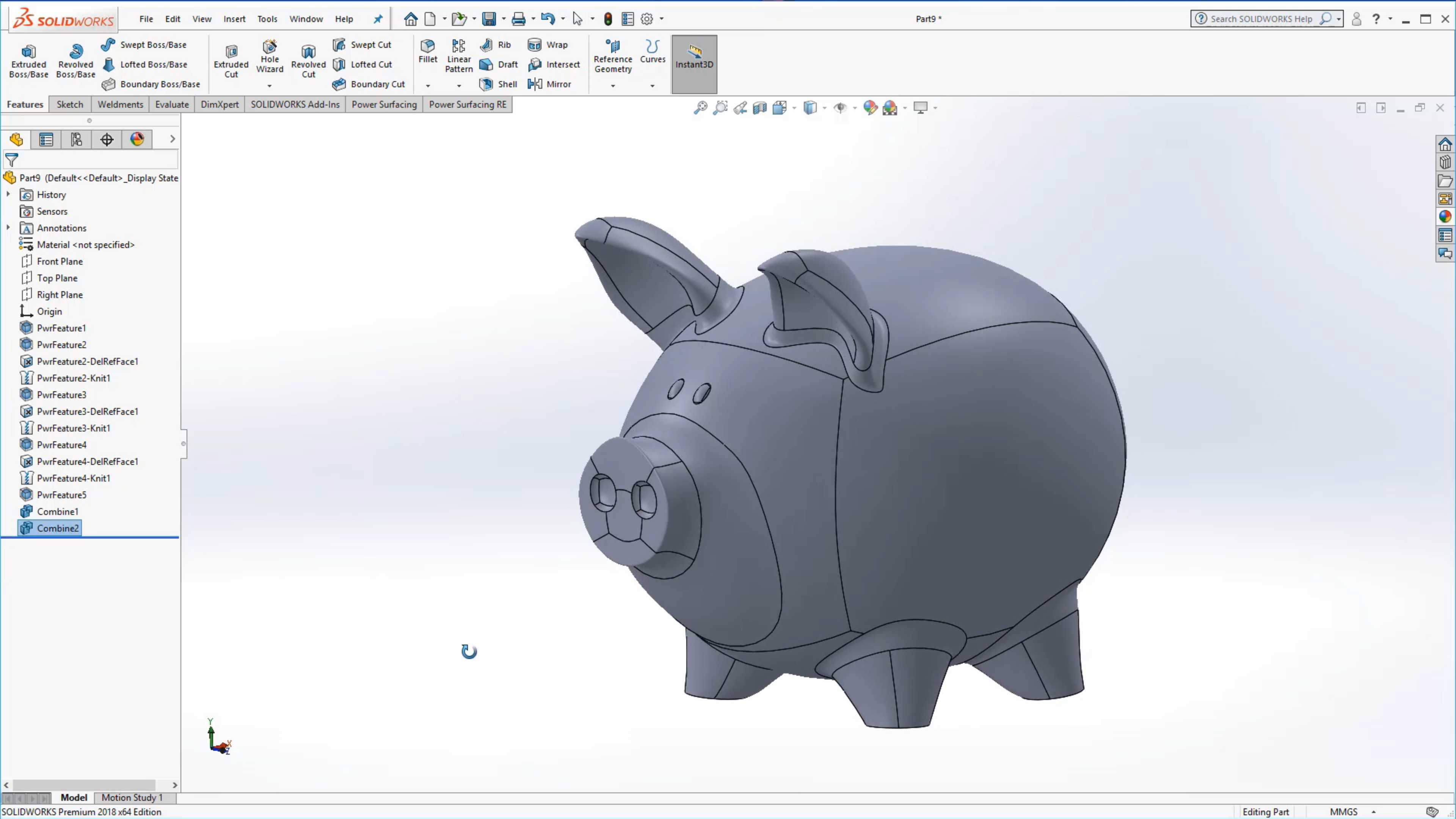1456x819 pixels.
Task: Select the Shell tool
Action: pyautogui.click(x=499, y=84)
